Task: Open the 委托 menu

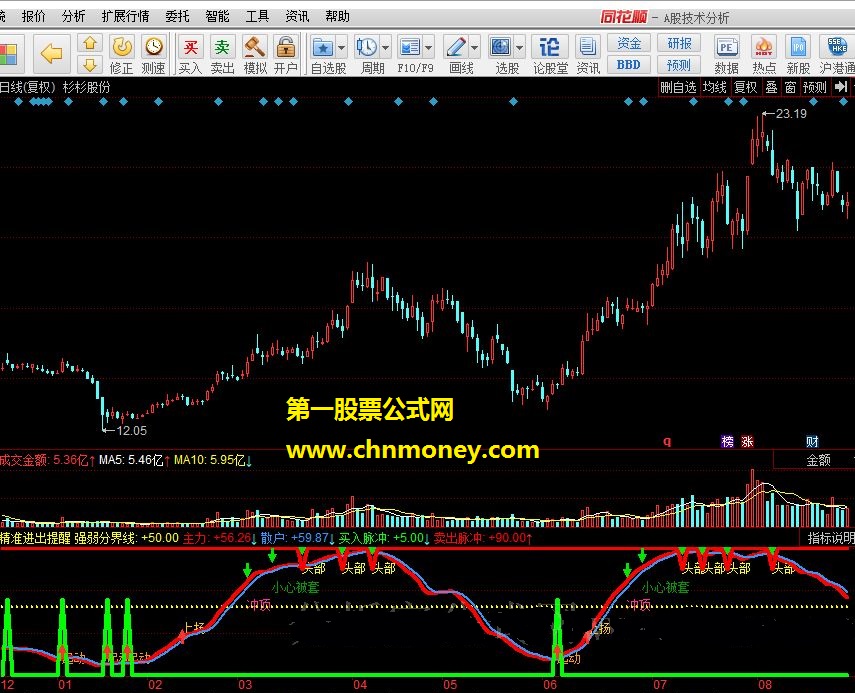Action: [177, 16]
